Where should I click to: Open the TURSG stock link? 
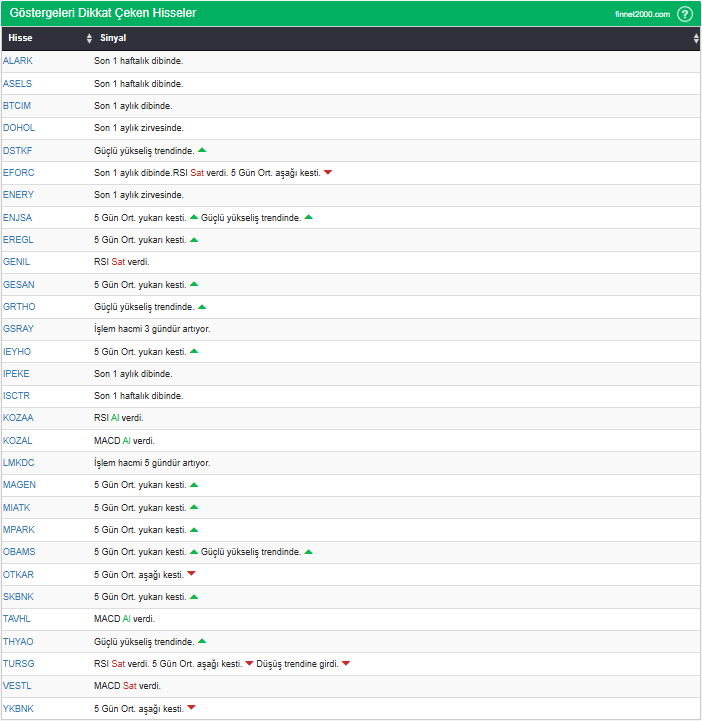coord(18,663)
